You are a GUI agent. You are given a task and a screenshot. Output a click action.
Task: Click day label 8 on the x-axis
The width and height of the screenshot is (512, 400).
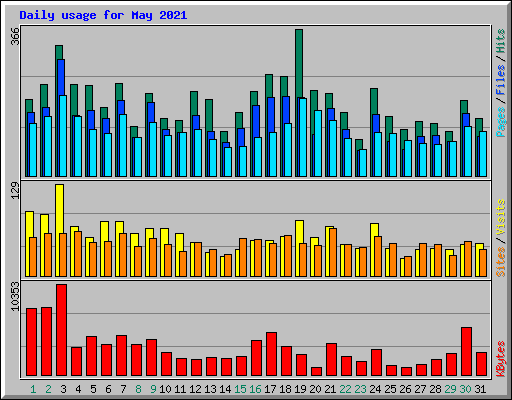click(138, 389)
